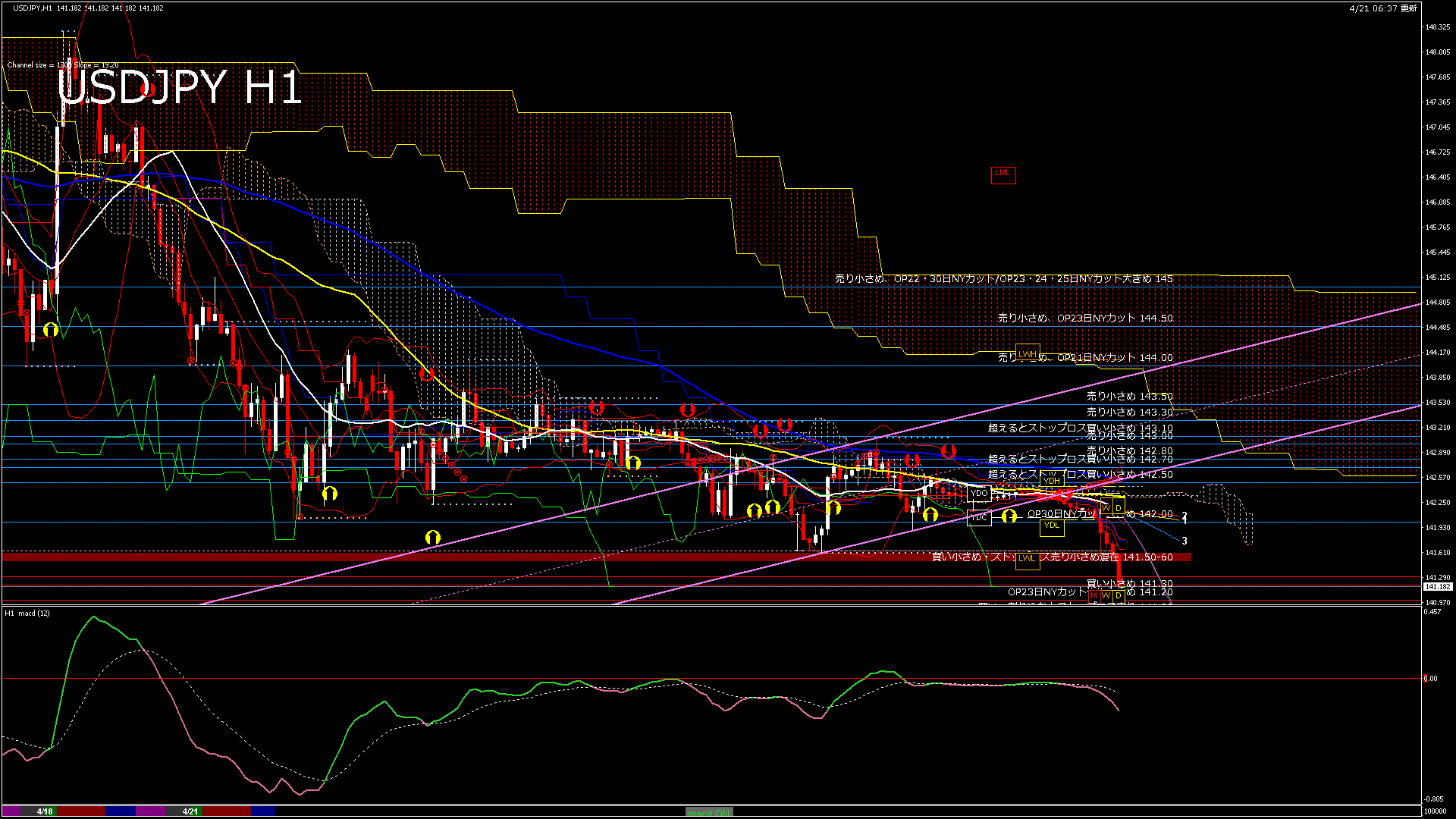Click the 146.085 price axis label

pyautogui.click(x=1438, y=202)
